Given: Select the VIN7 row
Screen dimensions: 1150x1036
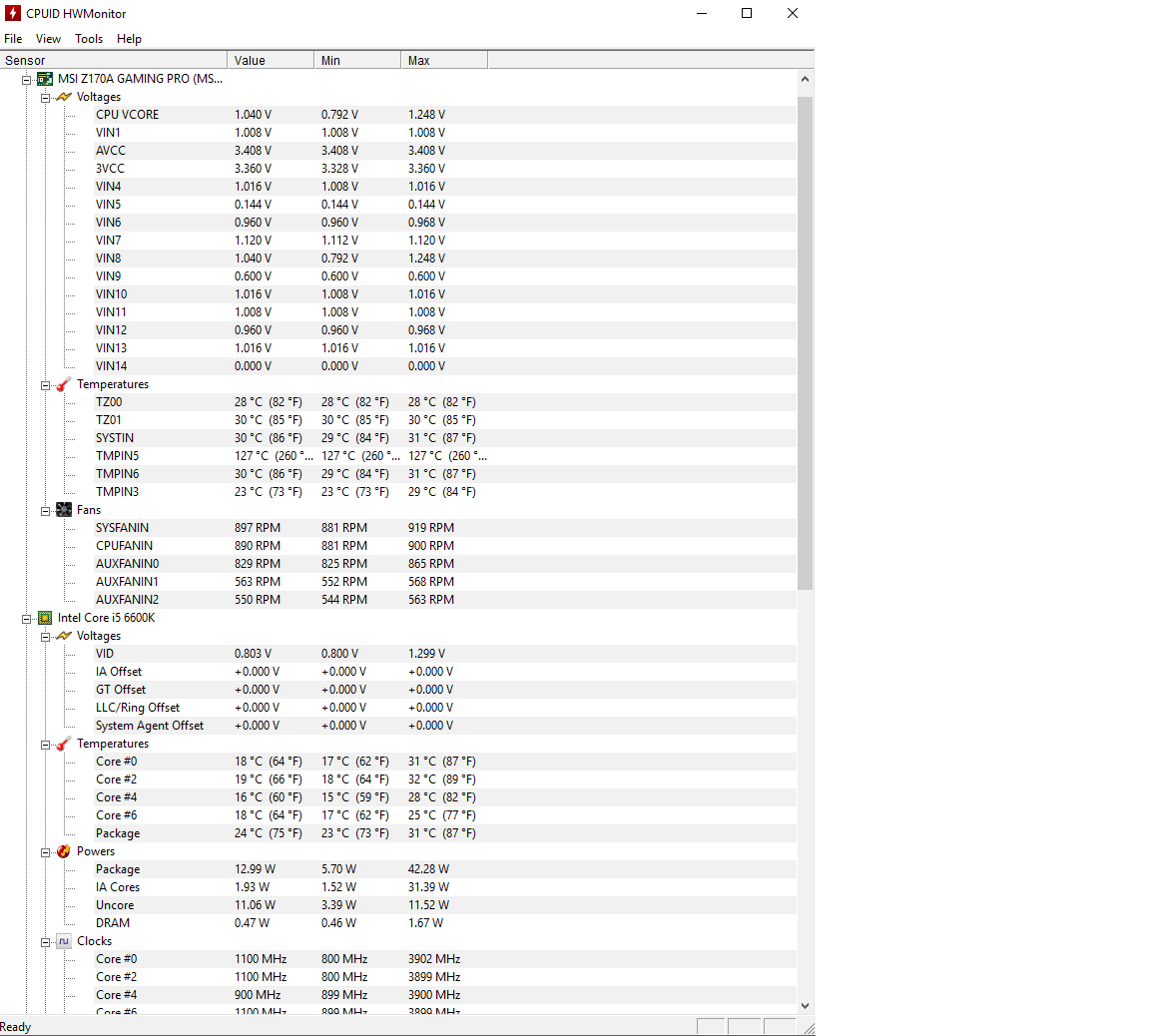Looking at the screenshot, I should point(445,240).
